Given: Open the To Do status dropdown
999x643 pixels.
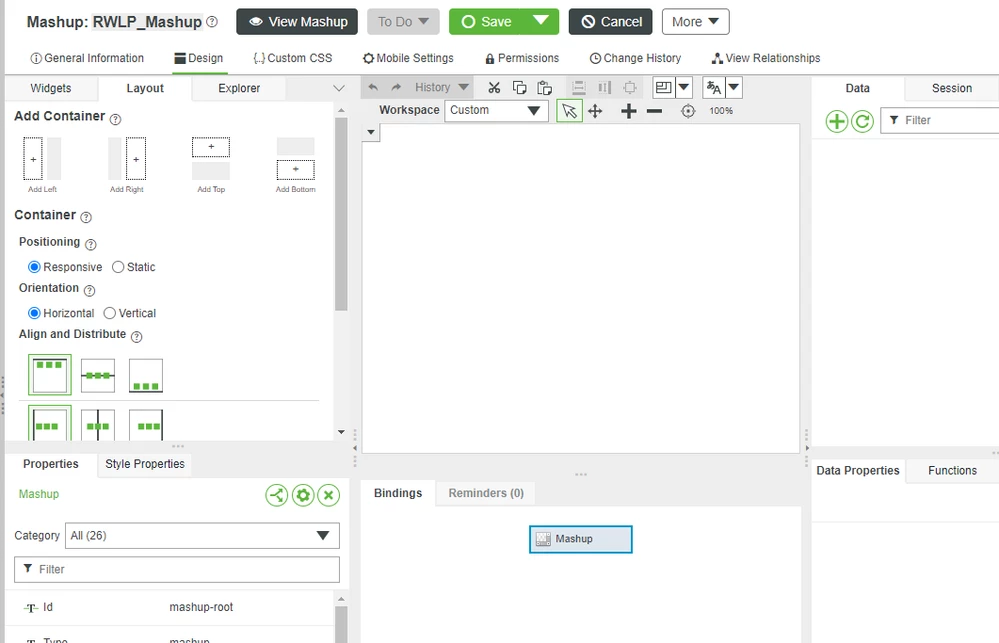Looking at the screenshot, I should point(403,22).
